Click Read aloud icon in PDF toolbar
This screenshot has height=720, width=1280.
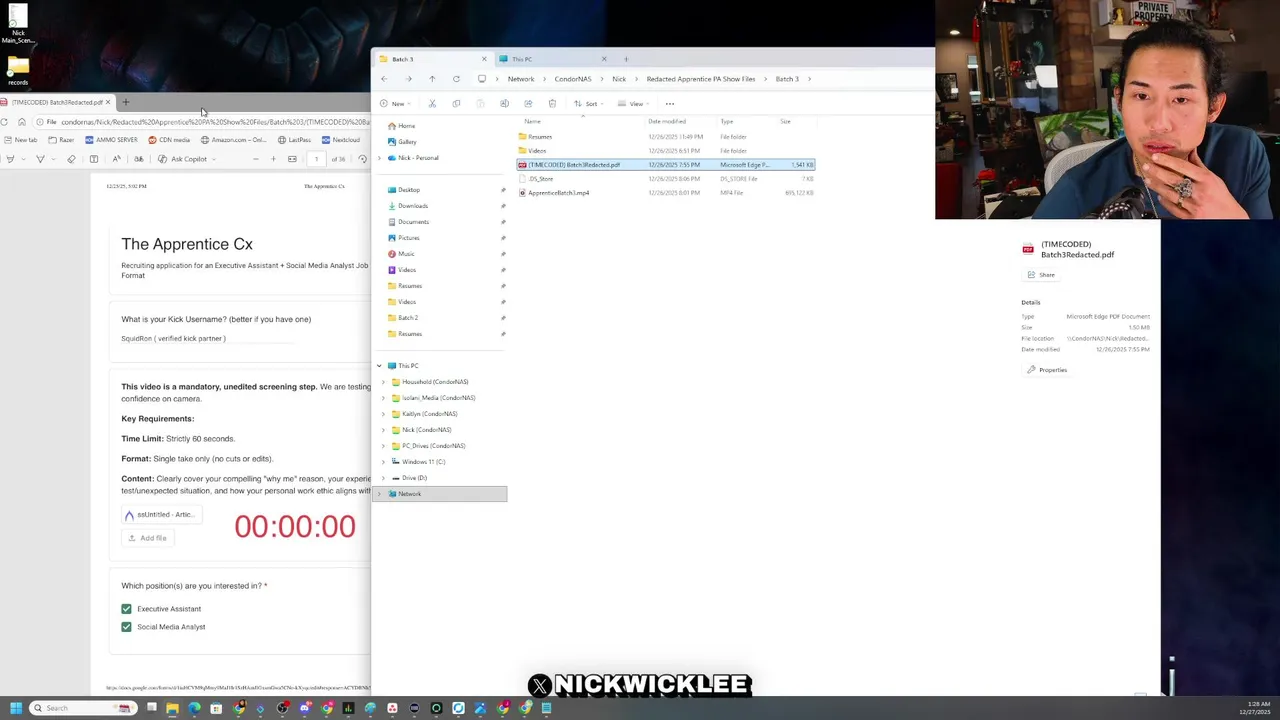(x=117, y=159)
